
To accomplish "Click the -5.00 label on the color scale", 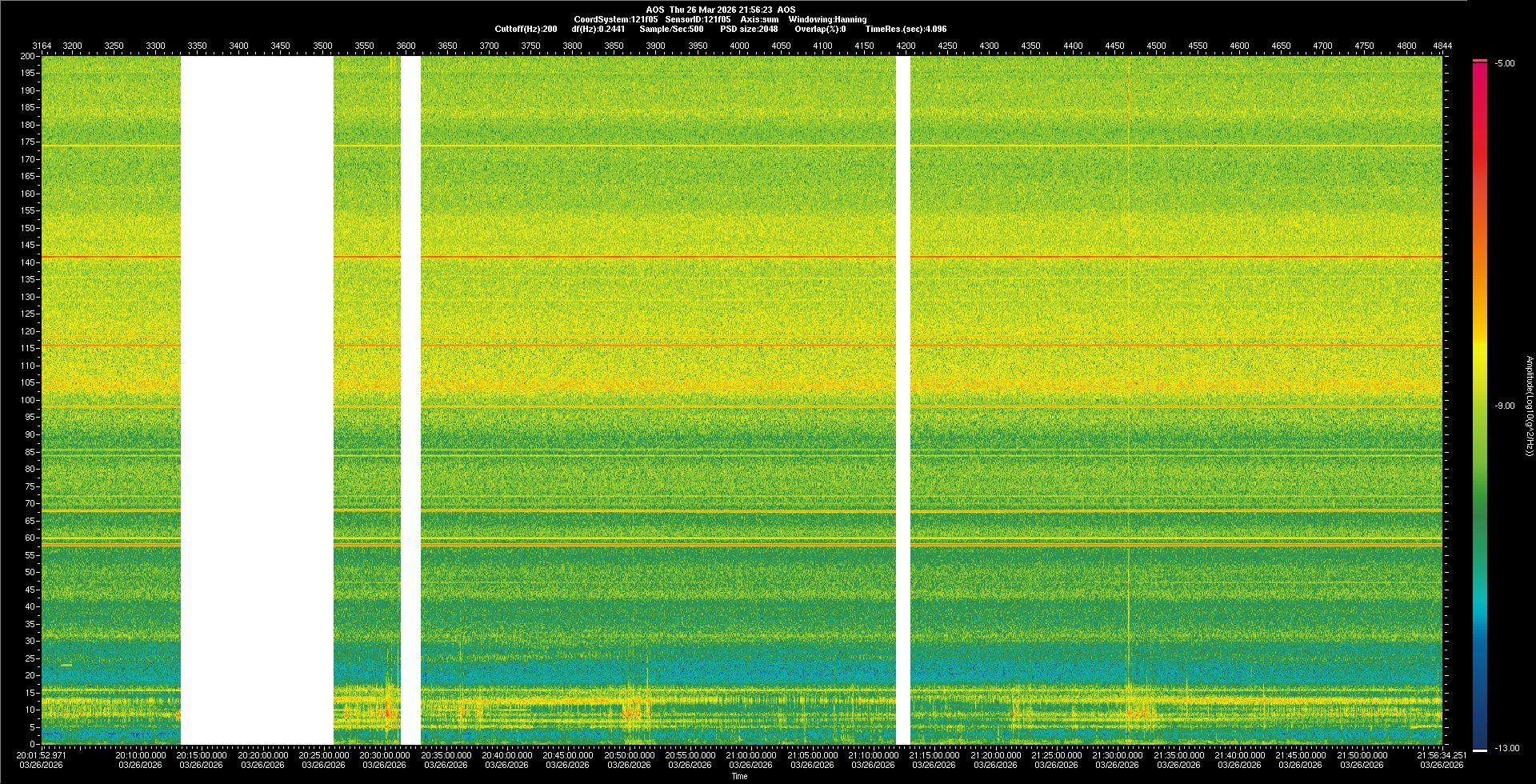I will click(x=1505, y=64).
